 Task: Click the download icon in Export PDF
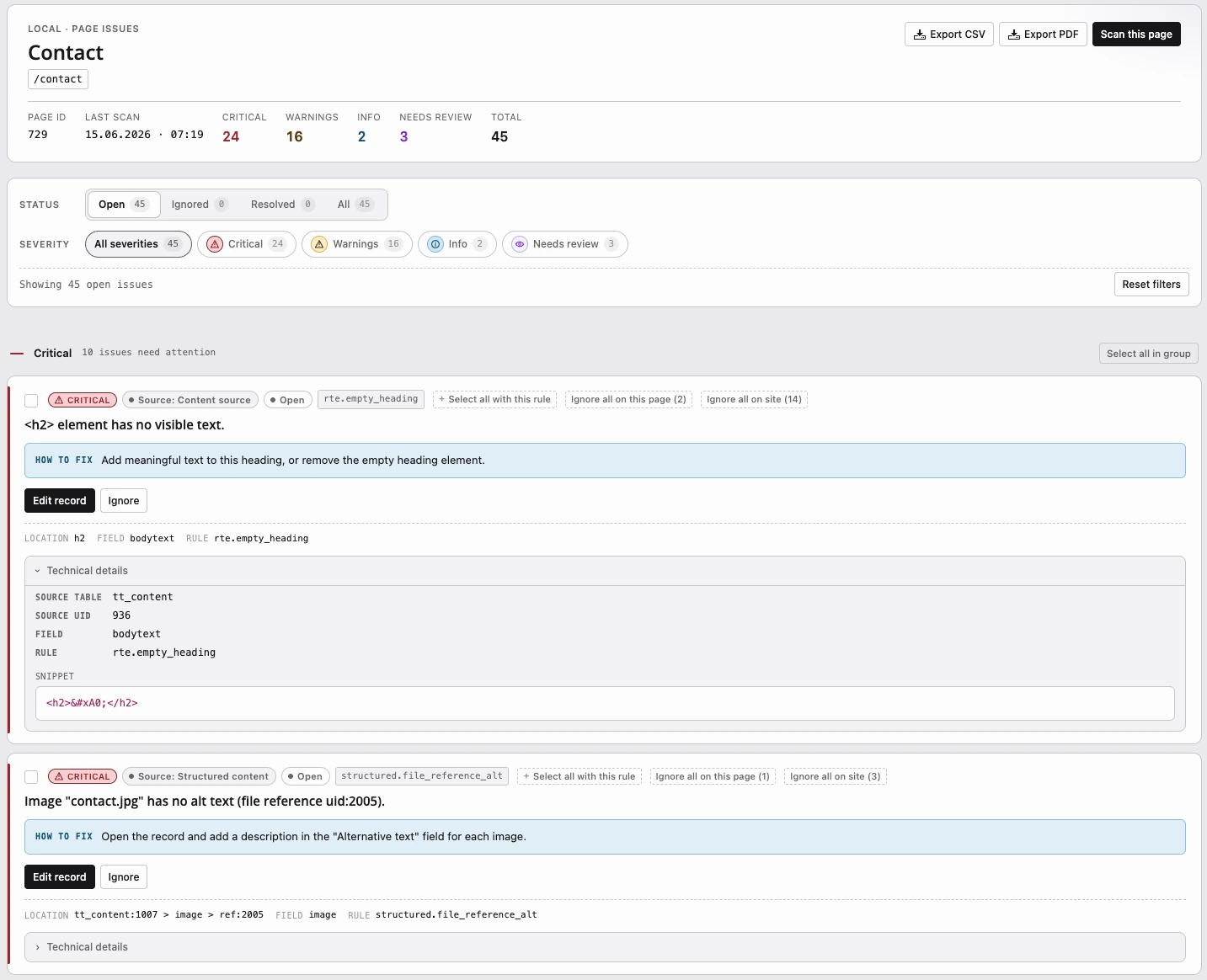(1014, 35)
